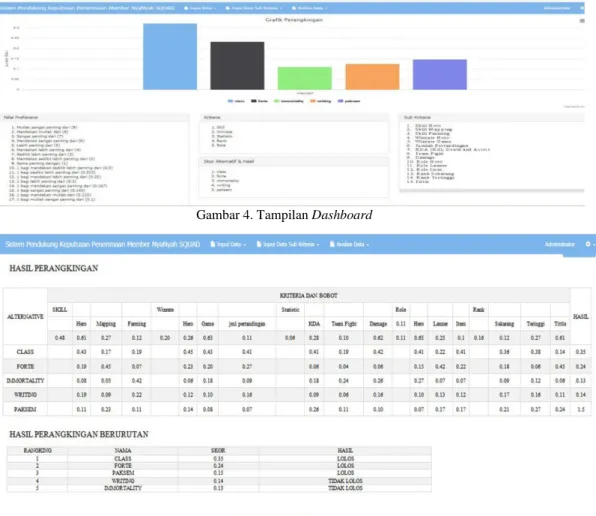Click TIDAK LOLOS in the WRITING row
Viewport: 596px width, 516px height.
click(x=346, y=481)
